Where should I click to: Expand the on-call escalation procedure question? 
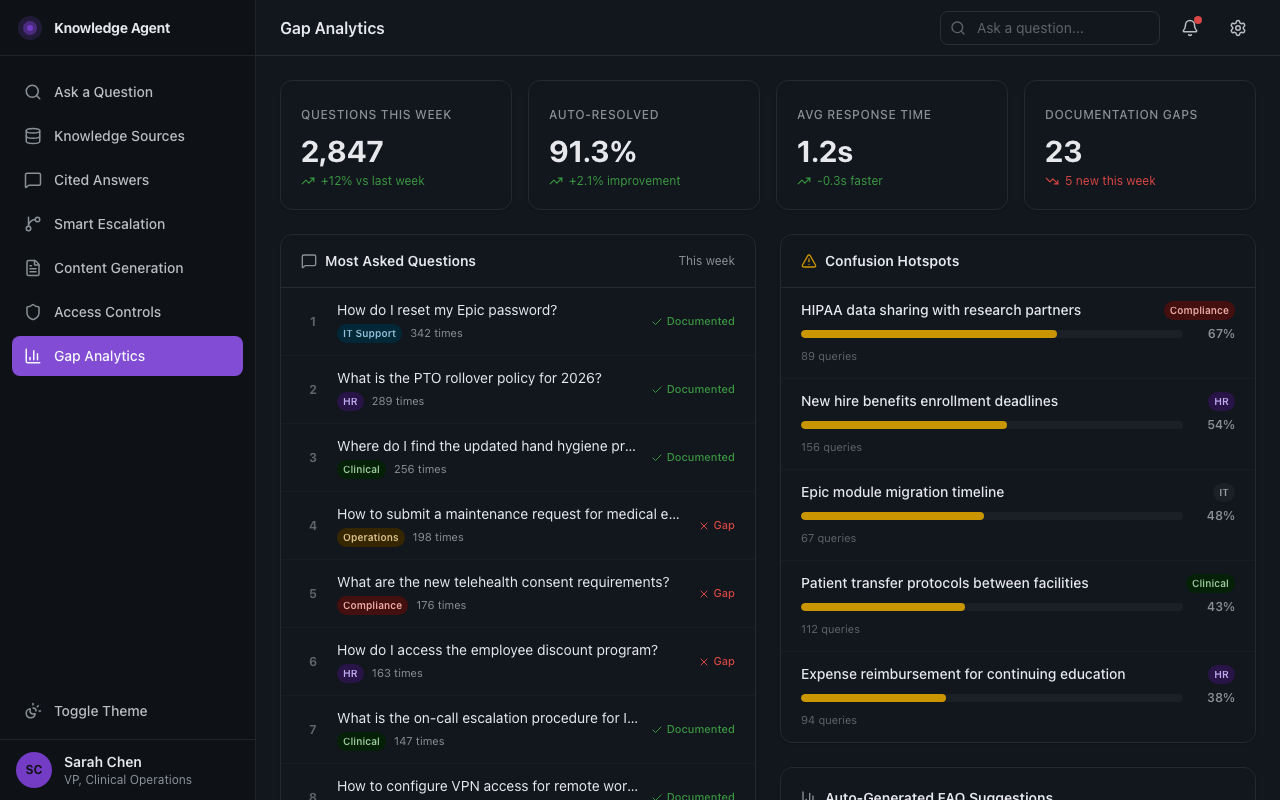click(x=490, y=718)
